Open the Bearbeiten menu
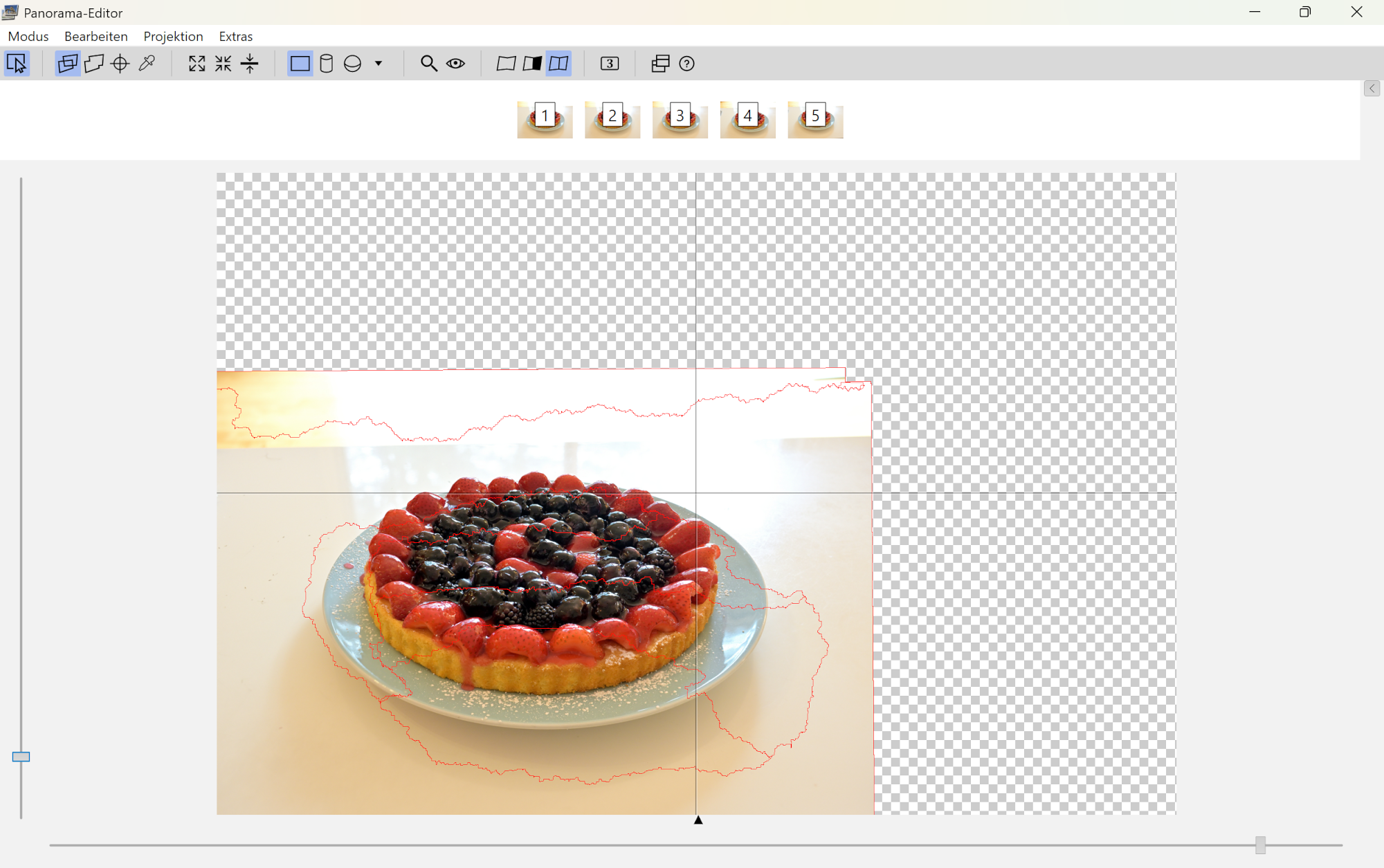Viewport: 1384px width, 868px height. coord(95,36)
